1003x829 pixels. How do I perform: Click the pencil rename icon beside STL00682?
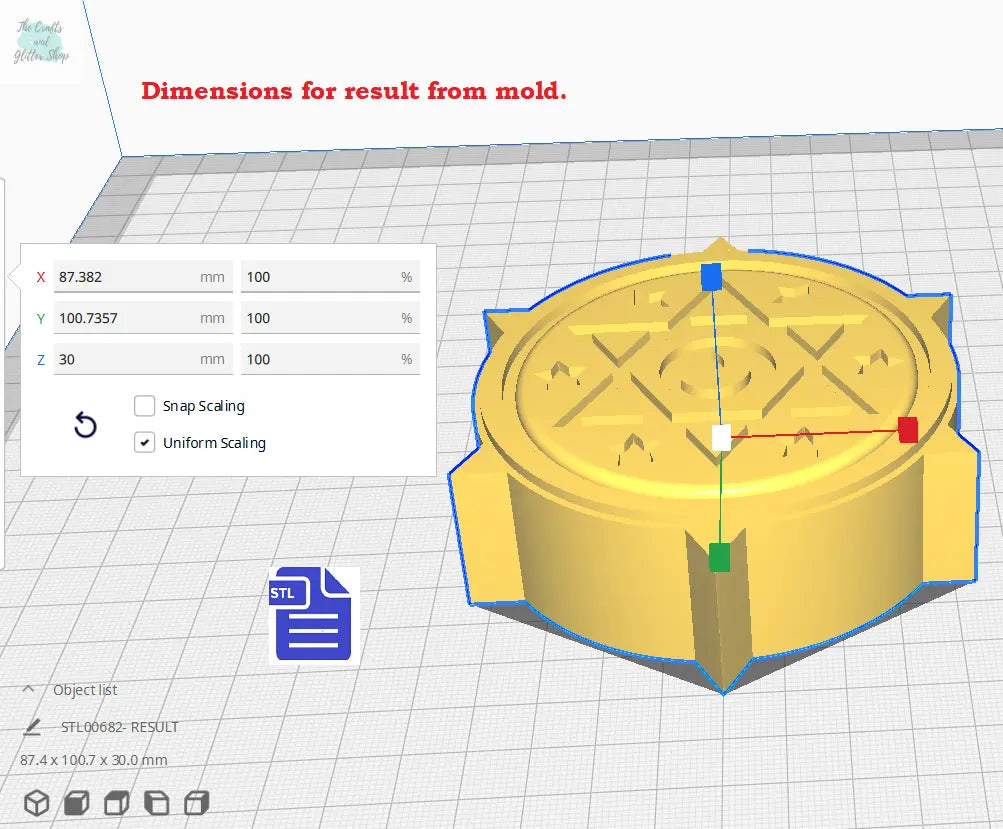[33, 727]
